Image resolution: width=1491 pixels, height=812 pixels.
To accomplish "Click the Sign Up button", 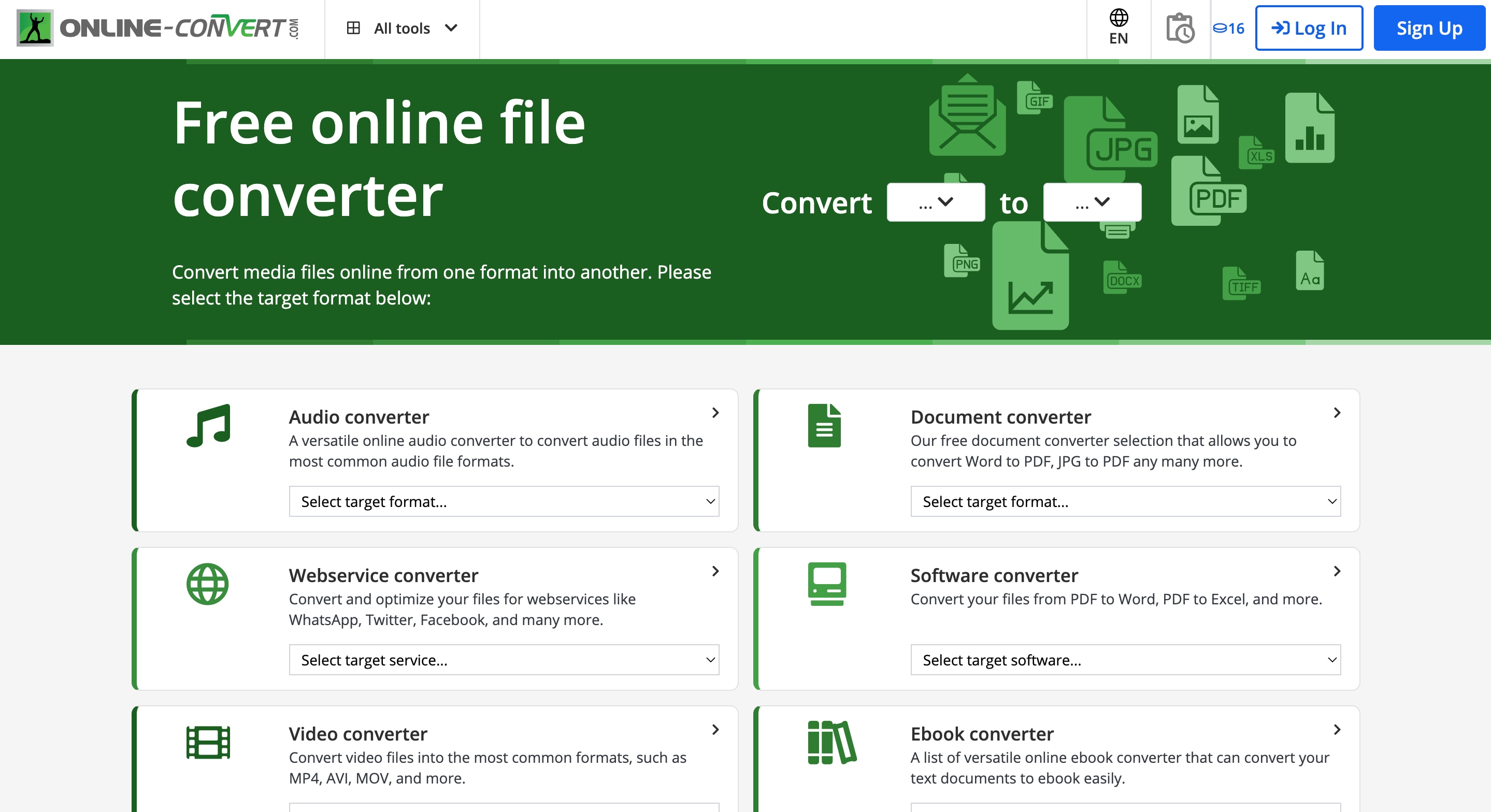I will [x=1429, y=28].
